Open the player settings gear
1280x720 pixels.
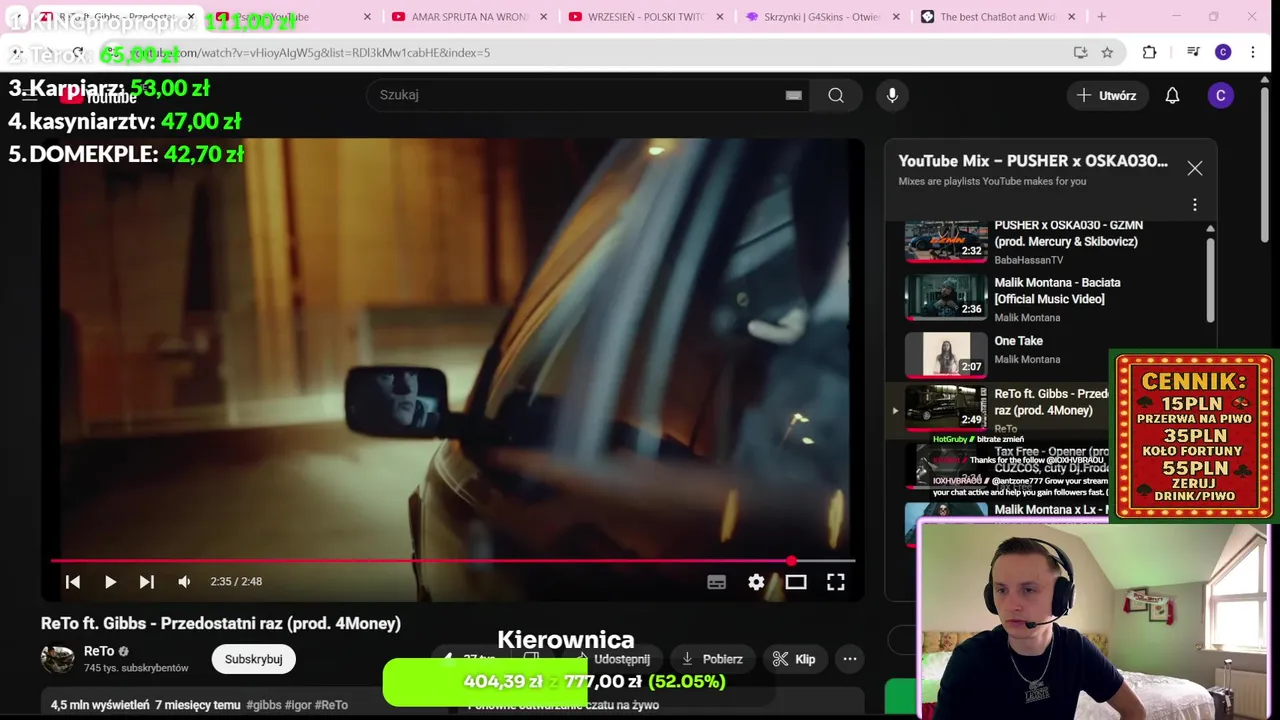tap(756, 582)
